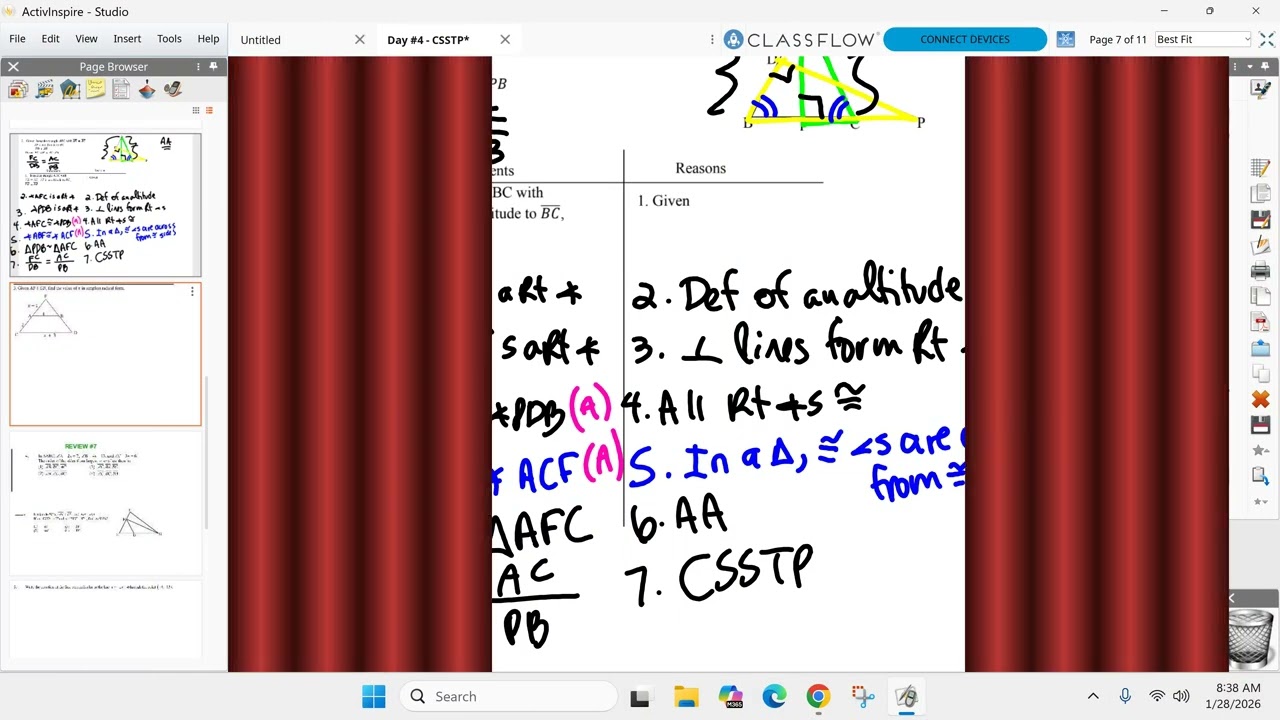Open the Windows Start menu
Image resolution: width=1280 pixels, height=720 pixels.
[374, 697]
